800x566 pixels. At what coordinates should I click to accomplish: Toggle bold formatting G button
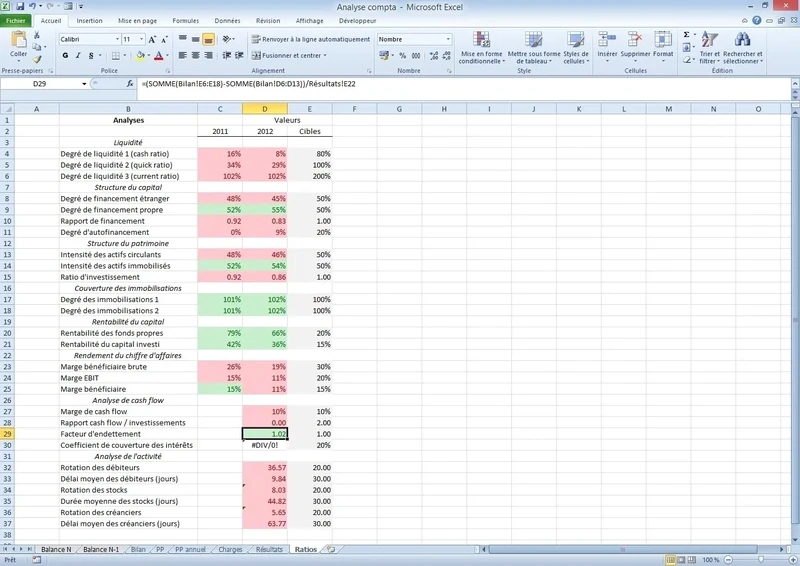[65, 55]
